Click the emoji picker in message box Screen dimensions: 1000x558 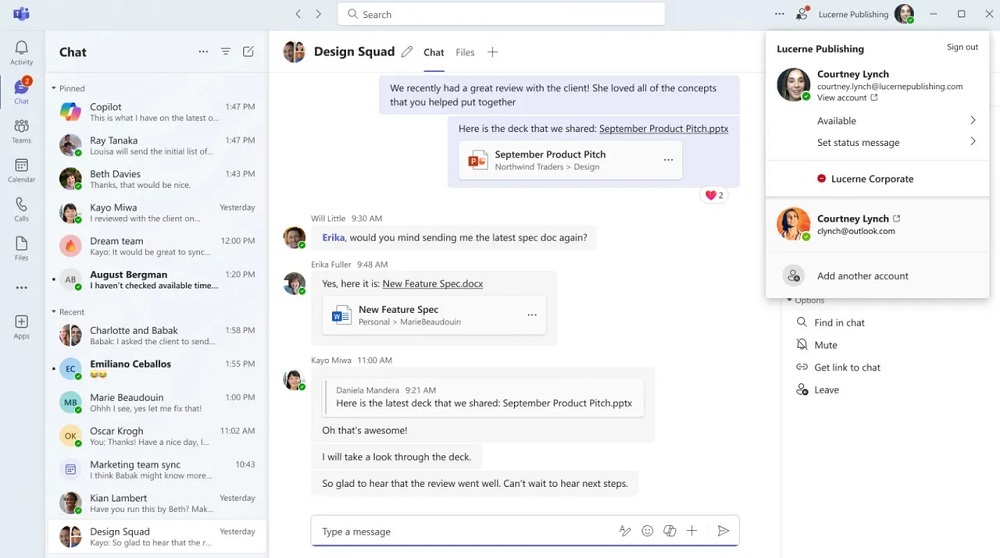pyautogui.click(x=647, y=531)
